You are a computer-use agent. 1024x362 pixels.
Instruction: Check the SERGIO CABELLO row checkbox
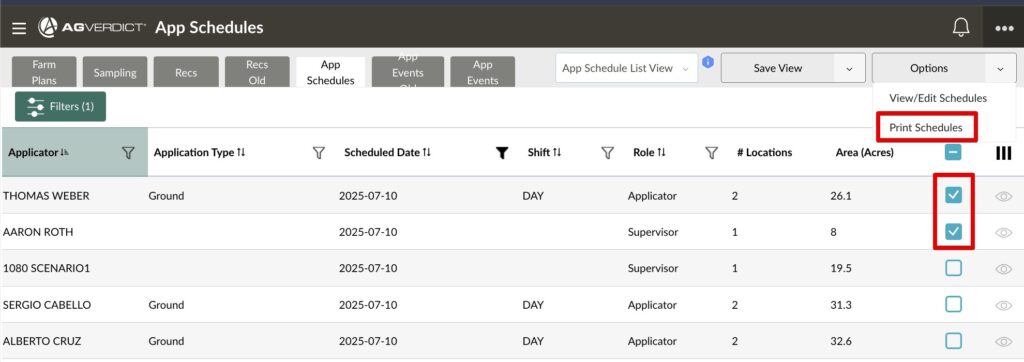coord(953,304)
